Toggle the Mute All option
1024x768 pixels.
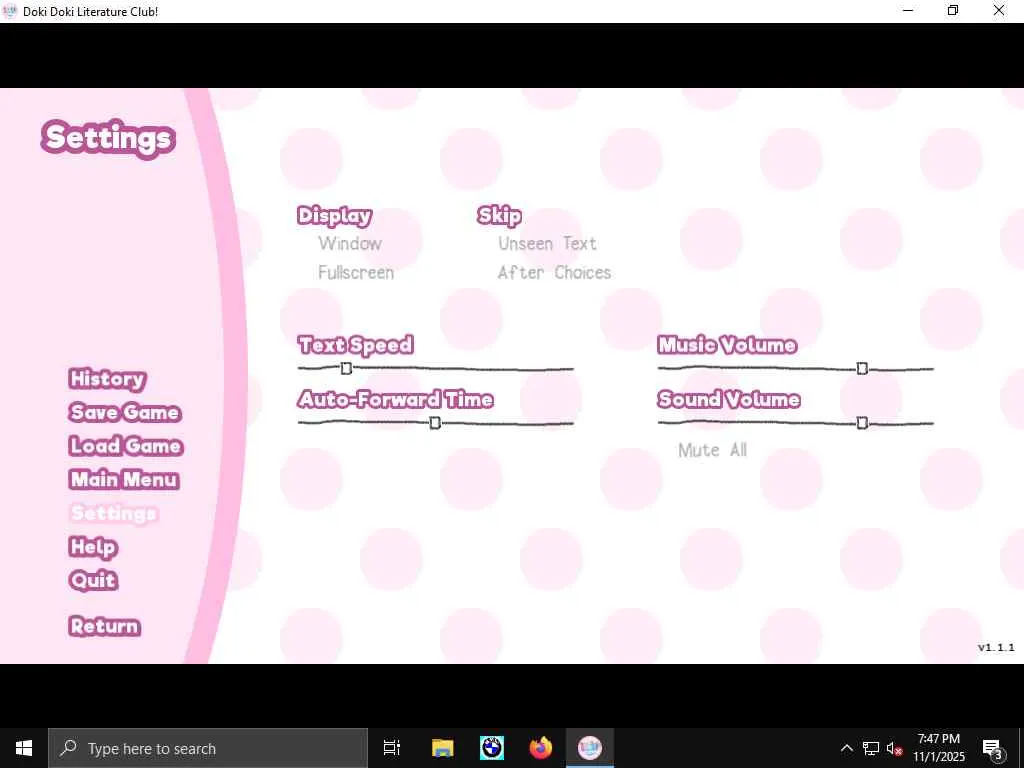[712, 450]
